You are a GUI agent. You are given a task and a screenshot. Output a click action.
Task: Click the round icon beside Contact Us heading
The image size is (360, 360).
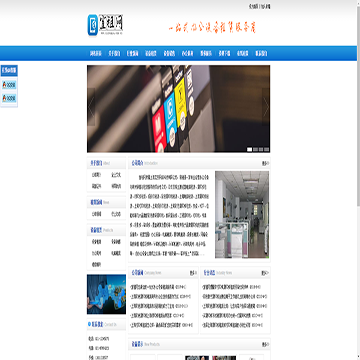(89, 324)
